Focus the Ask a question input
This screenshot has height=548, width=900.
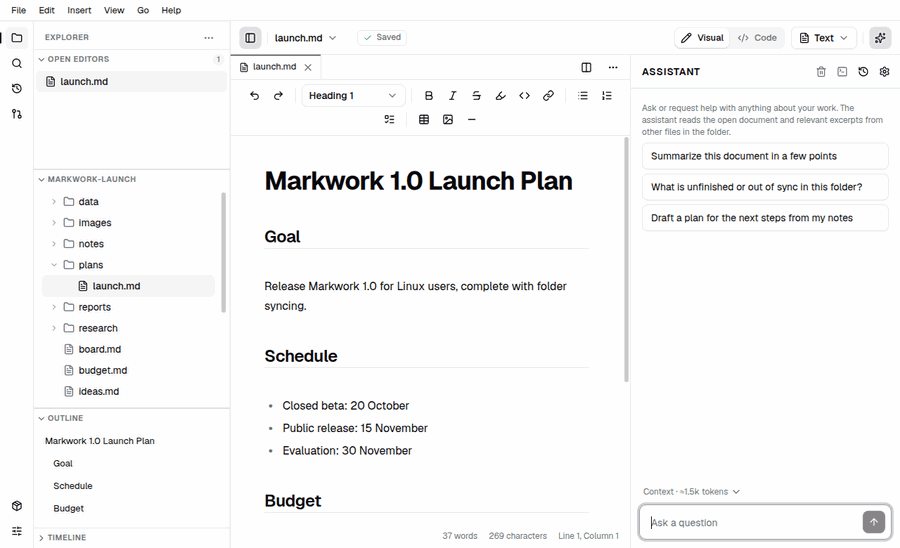click(x=752, y=522)
